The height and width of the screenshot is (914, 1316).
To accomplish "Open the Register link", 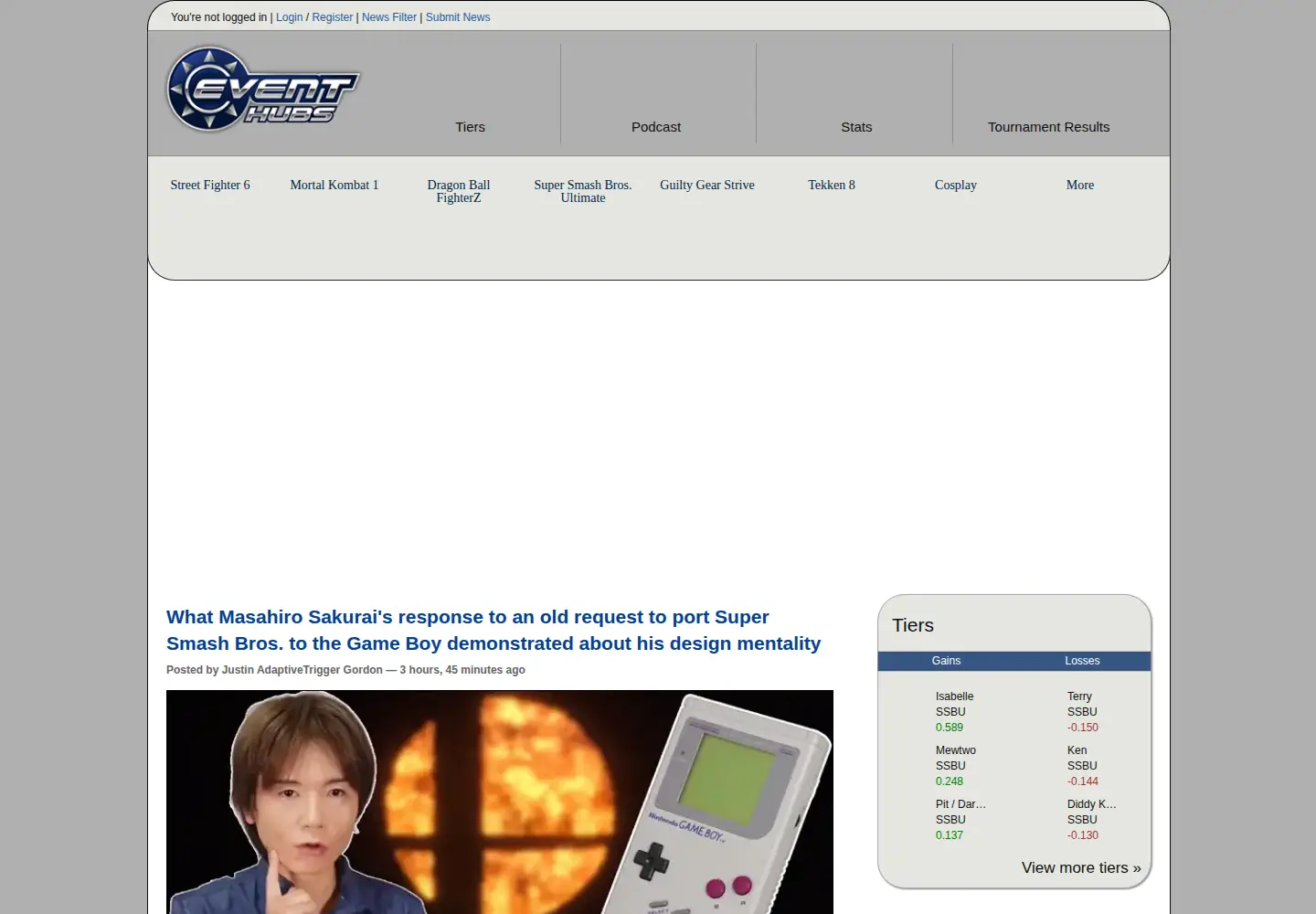I will (332, 17).
